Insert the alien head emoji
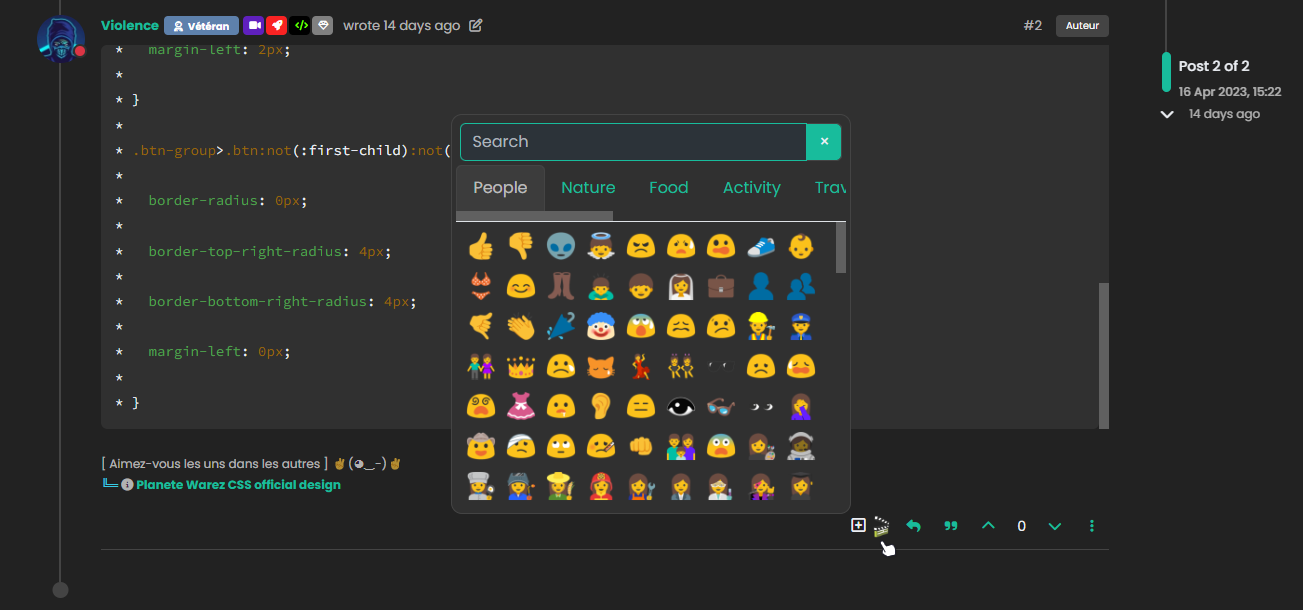This screenshot has width=1303, height=610. point(561,246)
